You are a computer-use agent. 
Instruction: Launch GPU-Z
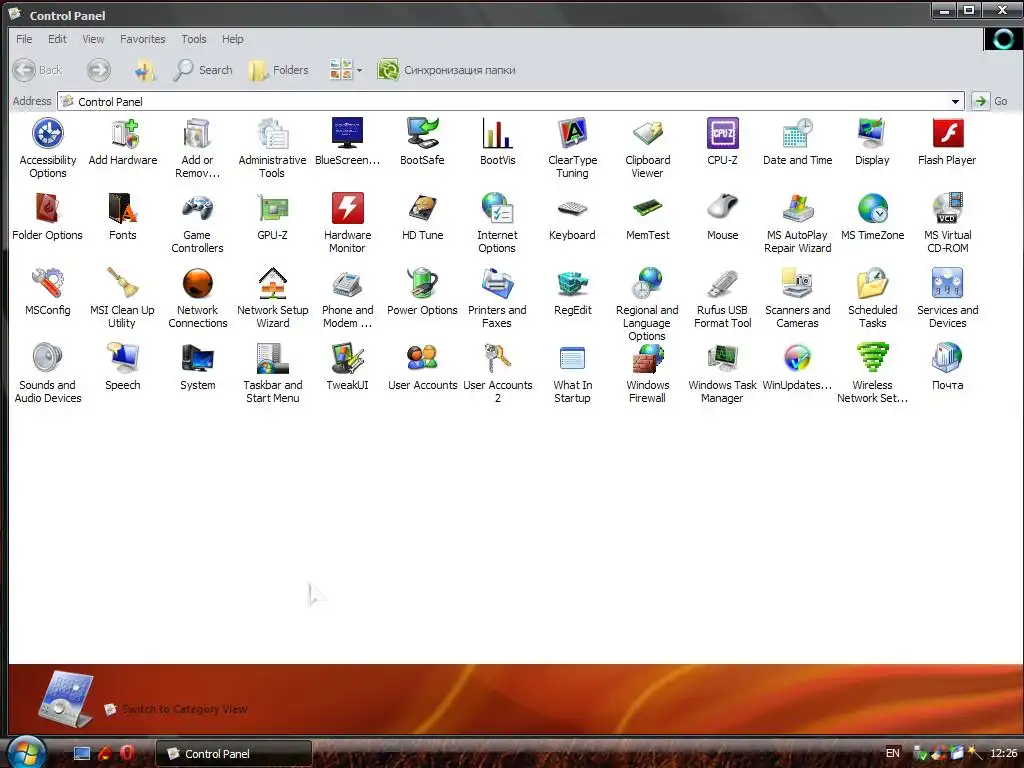tap(272, 217)
